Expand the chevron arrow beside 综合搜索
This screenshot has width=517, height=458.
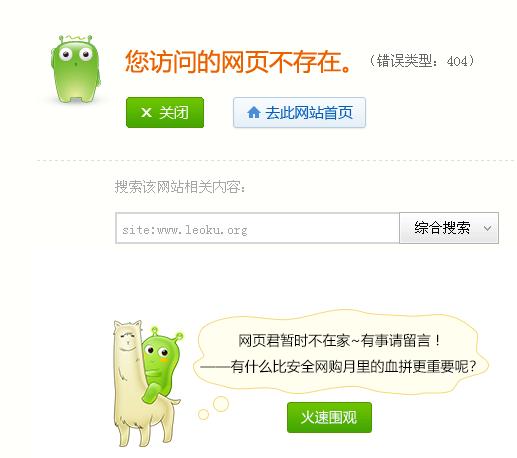pyautogui.click(x=487, y=228)
